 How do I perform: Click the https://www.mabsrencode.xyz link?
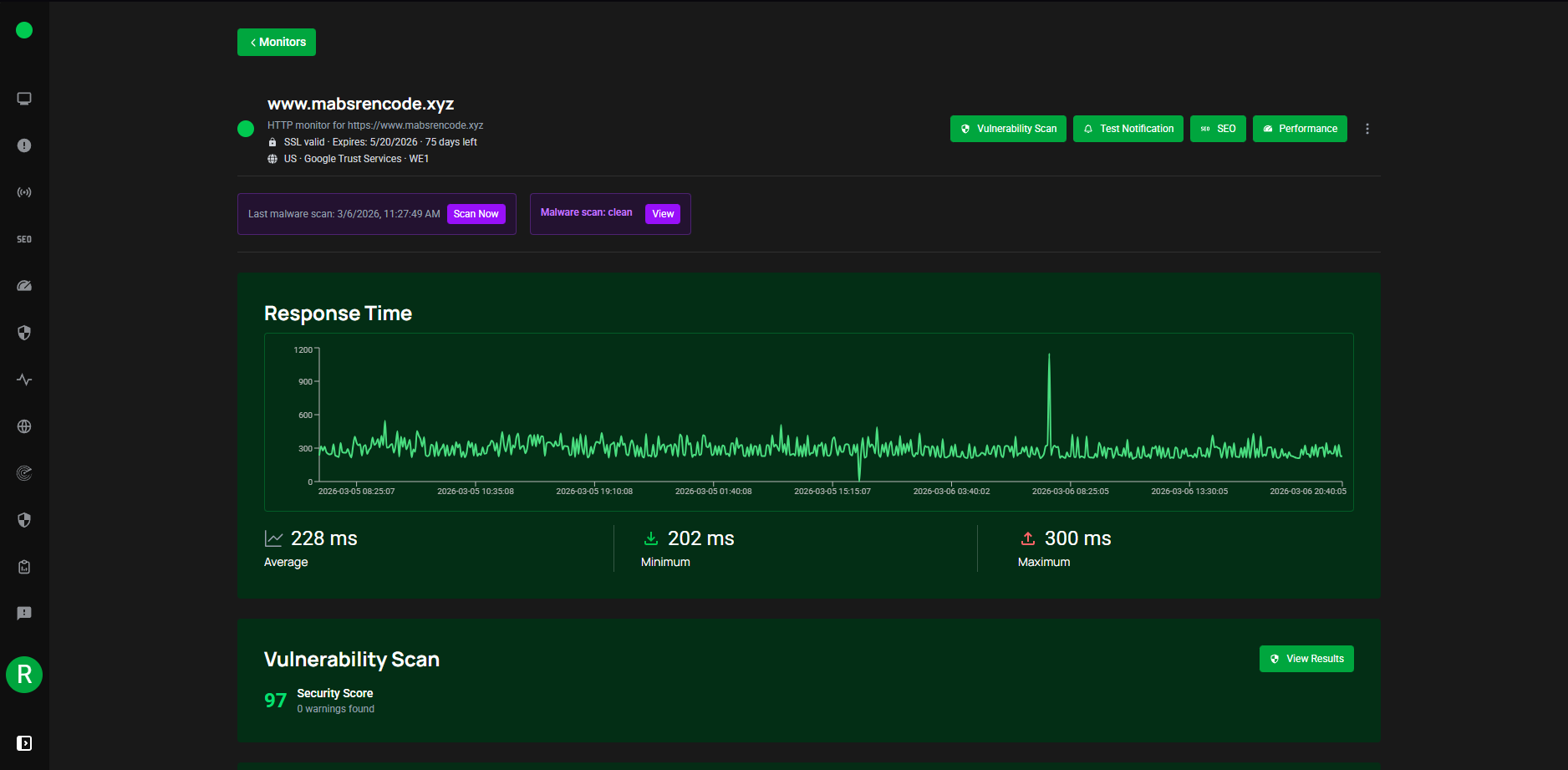click(415, 125)
